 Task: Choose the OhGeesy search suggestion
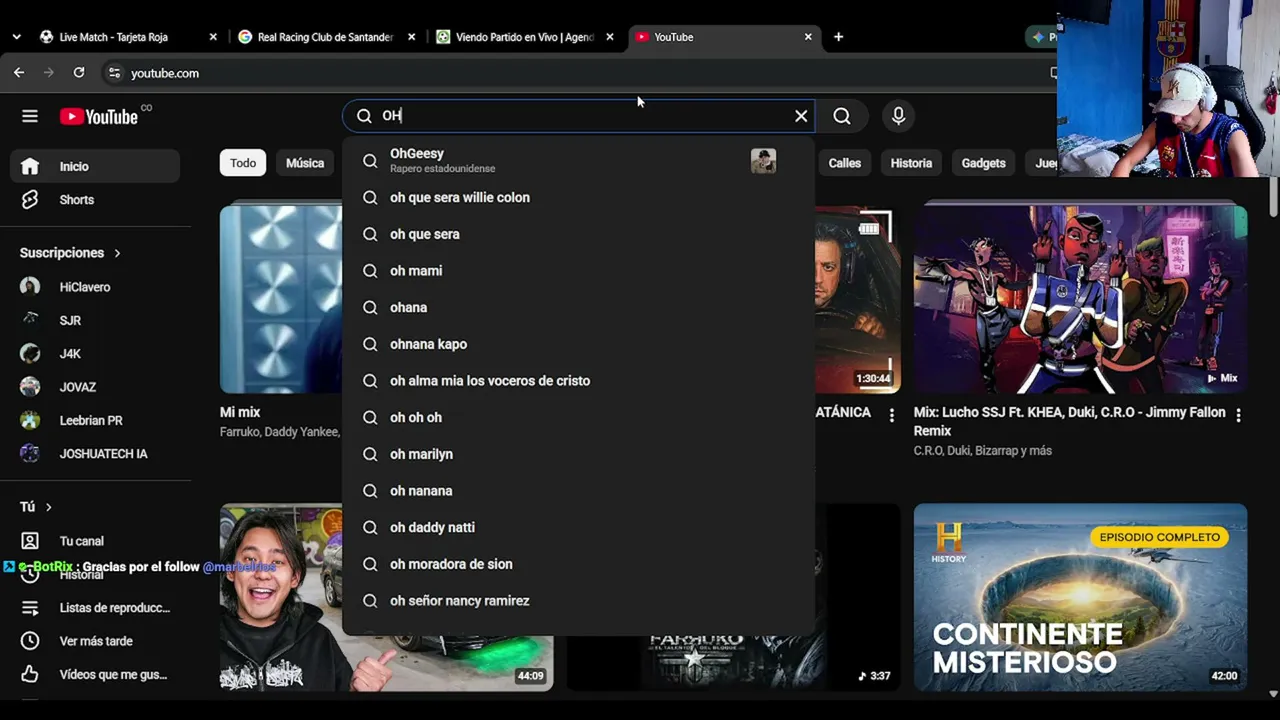pos(578,161)
